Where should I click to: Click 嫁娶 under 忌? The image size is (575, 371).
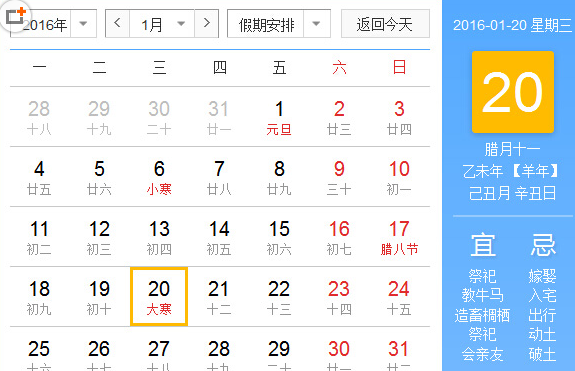tap(543, 276)
